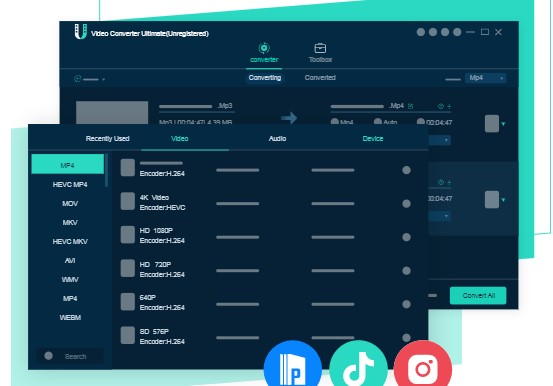Click the blue P app icon
Viewport: 553px width, 386px height.
point(292,363)
